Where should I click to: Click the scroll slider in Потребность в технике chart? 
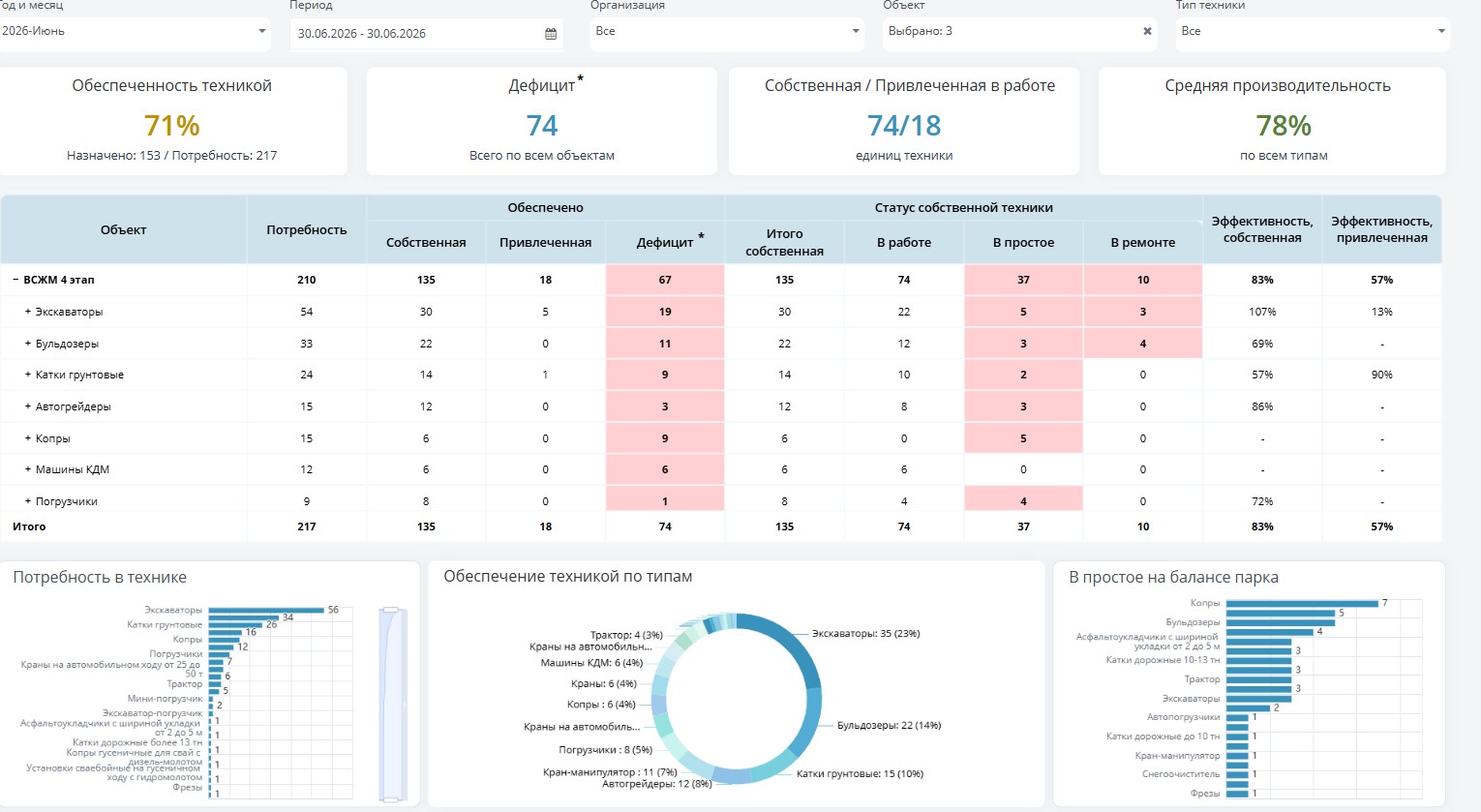click(392, 705)
